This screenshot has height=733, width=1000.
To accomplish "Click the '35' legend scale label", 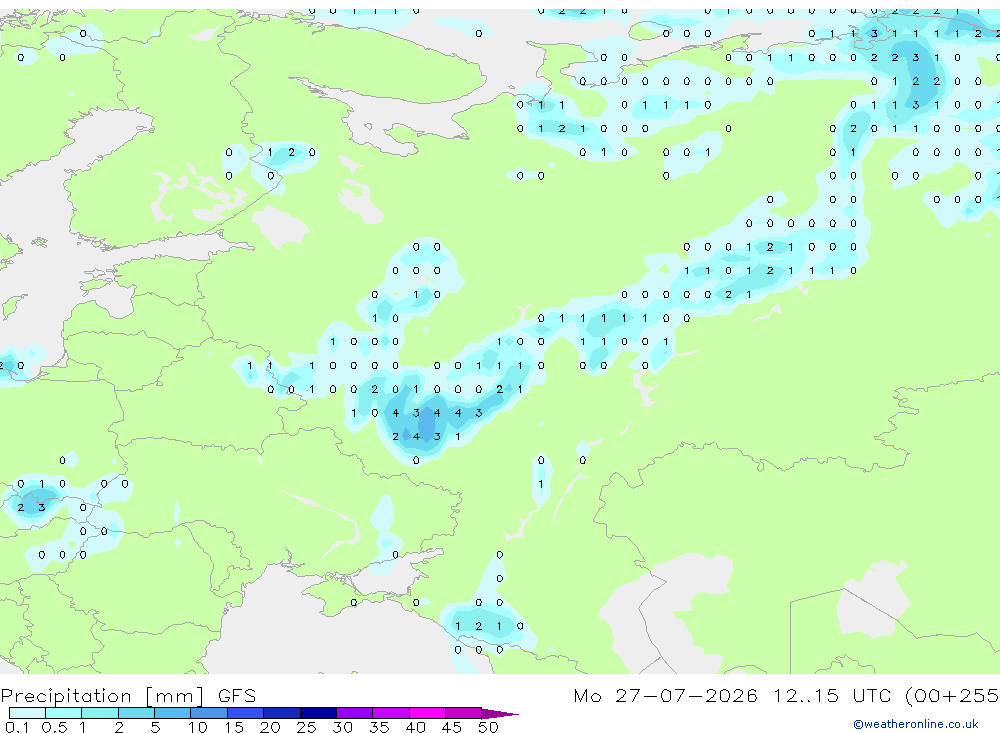I will coord(379,727).
